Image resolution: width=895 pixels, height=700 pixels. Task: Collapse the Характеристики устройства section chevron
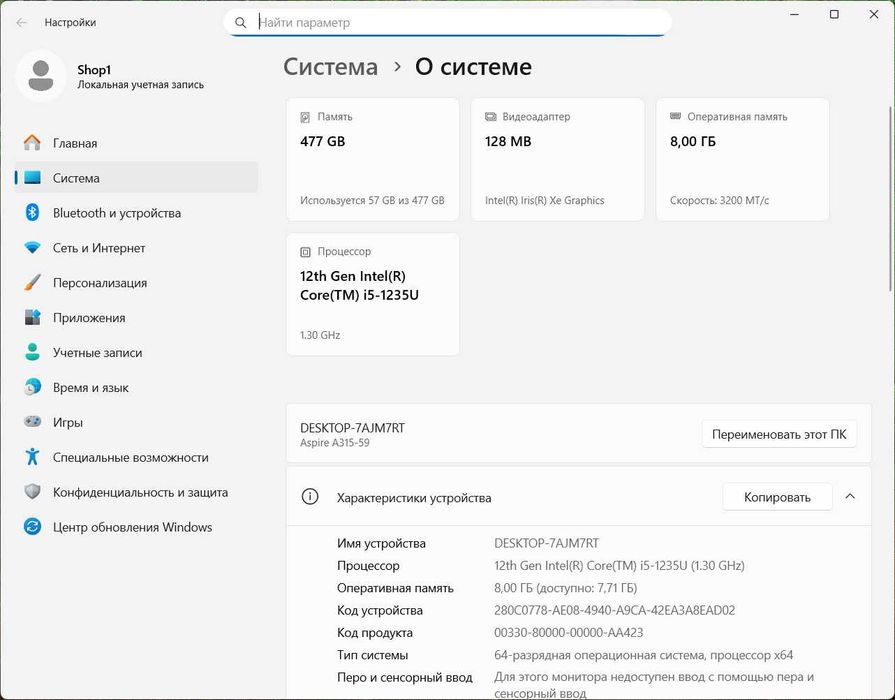click(x=850, y=497)
